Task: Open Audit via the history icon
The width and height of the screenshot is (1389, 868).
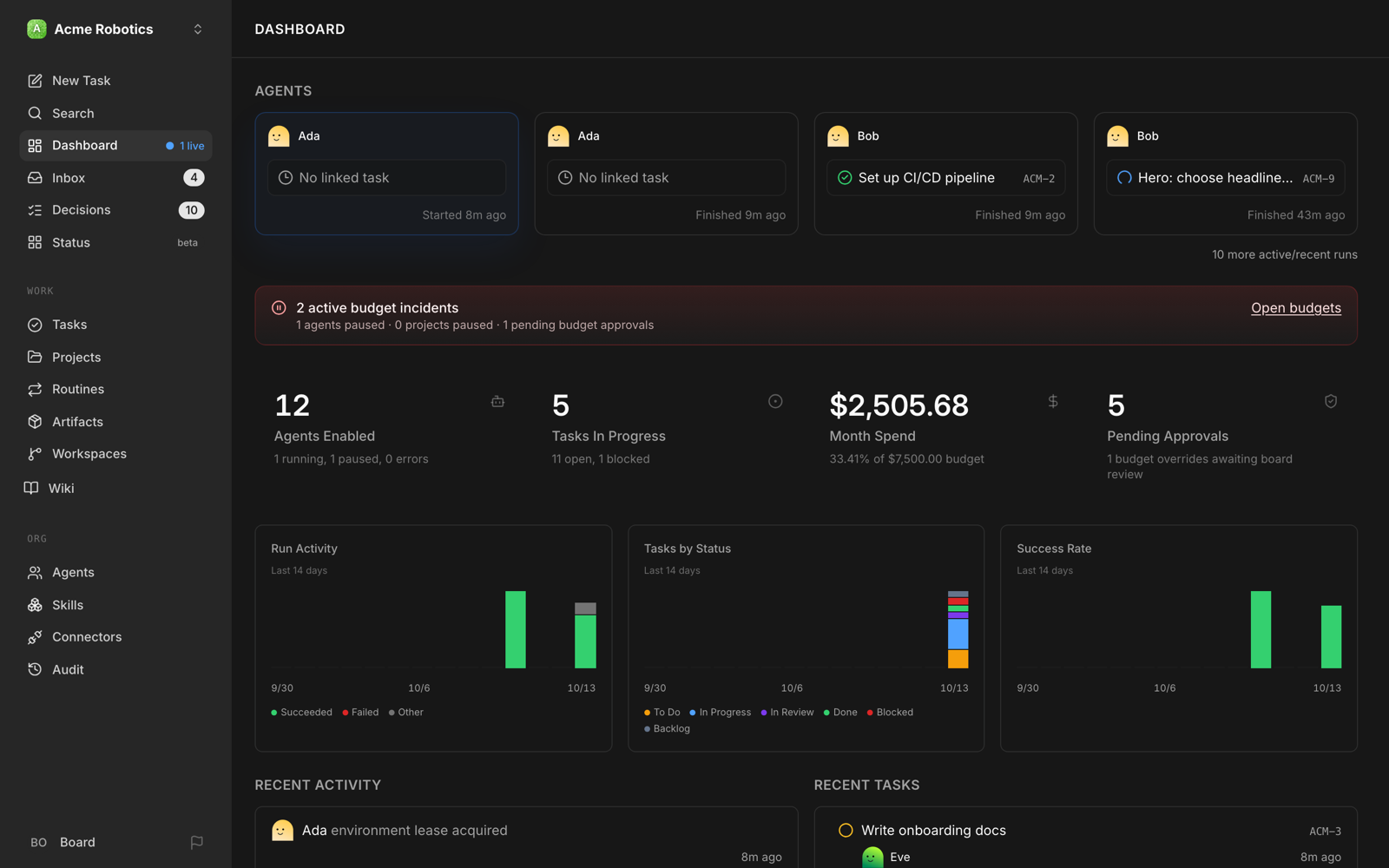Action: click(35, 669)
